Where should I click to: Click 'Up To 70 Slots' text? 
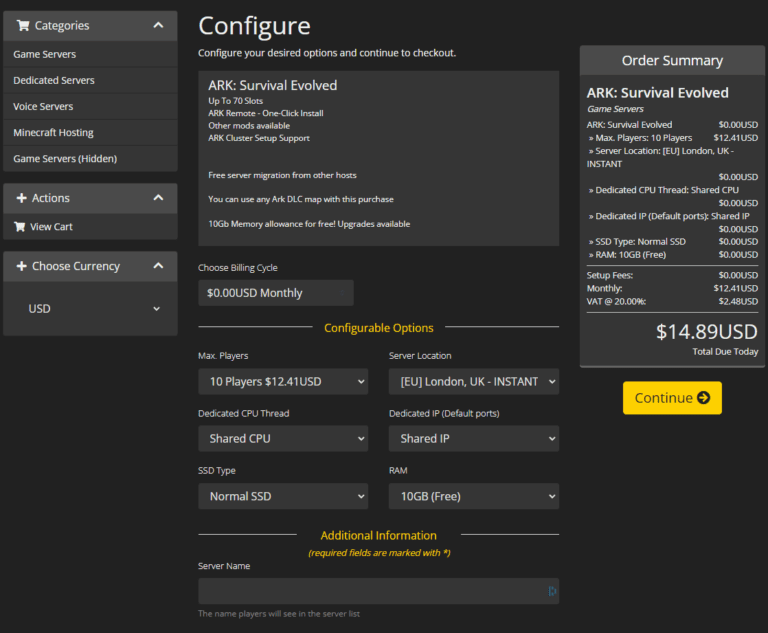point(236,101)
